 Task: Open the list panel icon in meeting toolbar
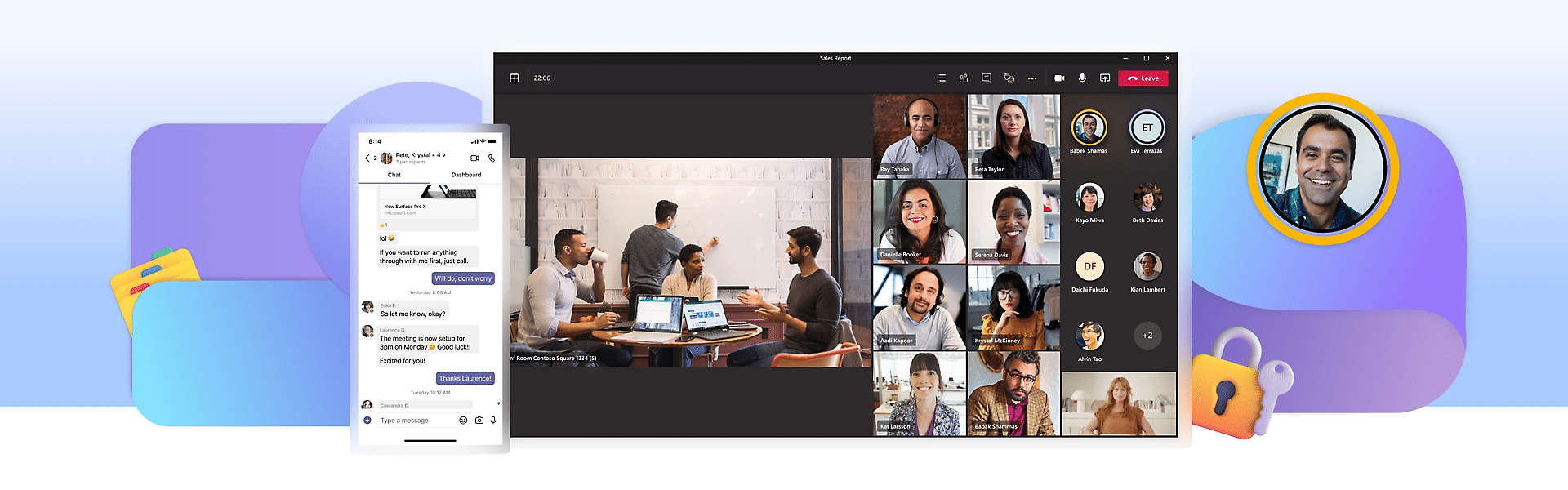[x=941, y=78]
